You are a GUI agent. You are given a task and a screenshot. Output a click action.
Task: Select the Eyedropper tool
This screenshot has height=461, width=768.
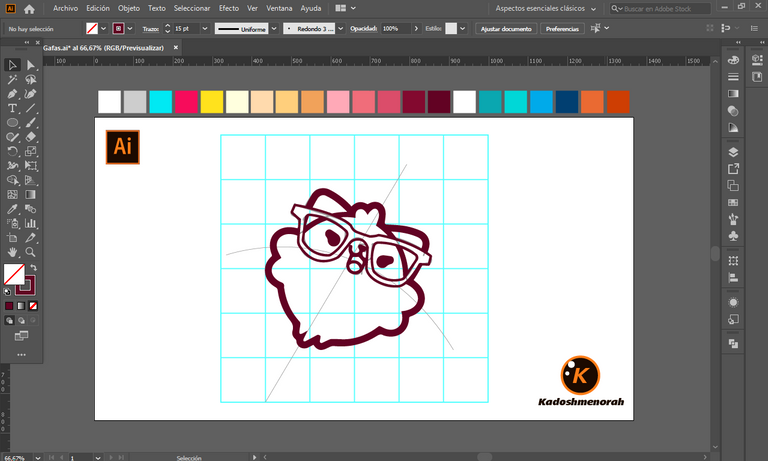12,209
